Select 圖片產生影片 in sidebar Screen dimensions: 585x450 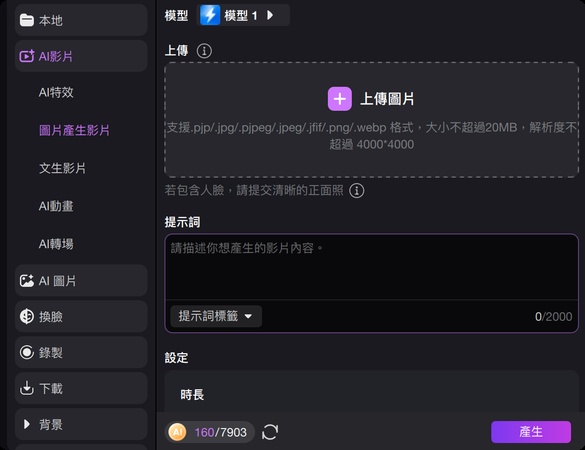click(x=74, y=130)
